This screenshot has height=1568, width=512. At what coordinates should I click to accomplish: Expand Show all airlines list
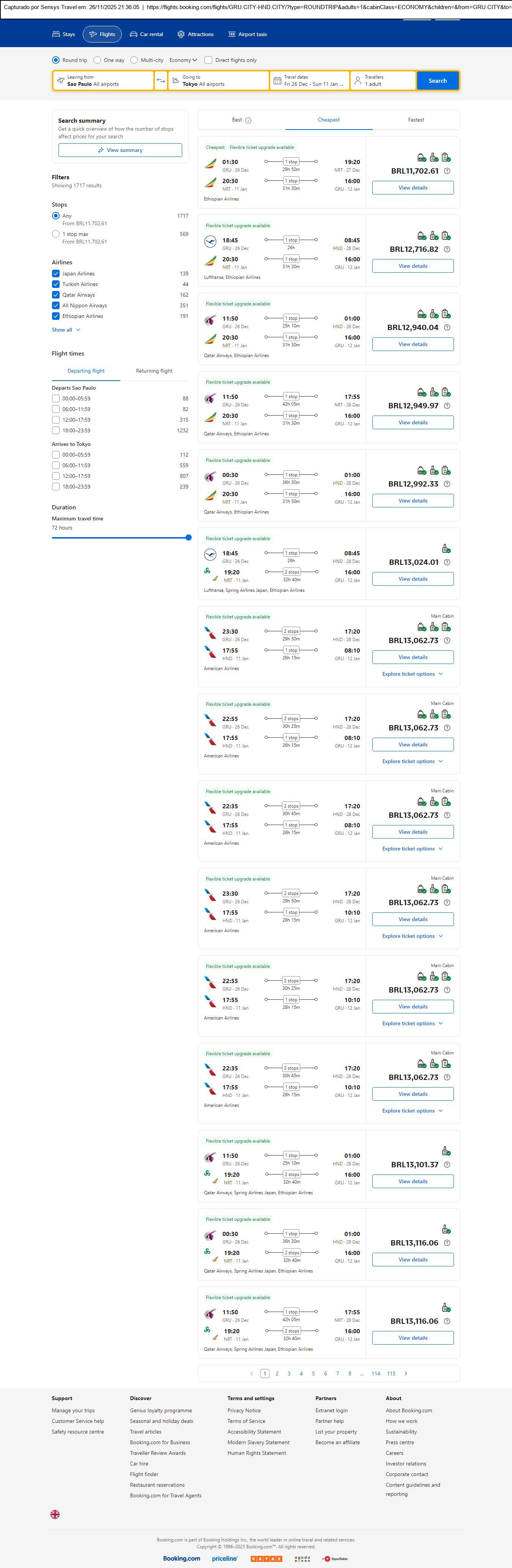pos(66,330)
